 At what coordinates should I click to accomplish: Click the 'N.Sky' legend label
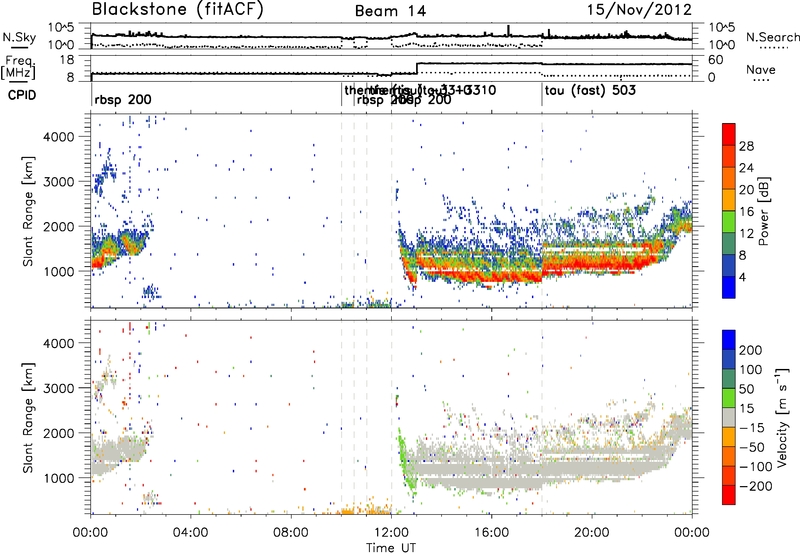[x=19, y=37]
